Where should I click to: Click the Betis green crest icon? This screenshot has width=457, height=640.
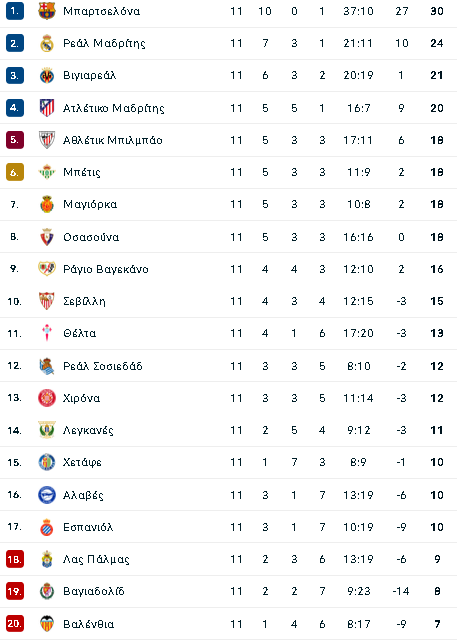[47, 172]
